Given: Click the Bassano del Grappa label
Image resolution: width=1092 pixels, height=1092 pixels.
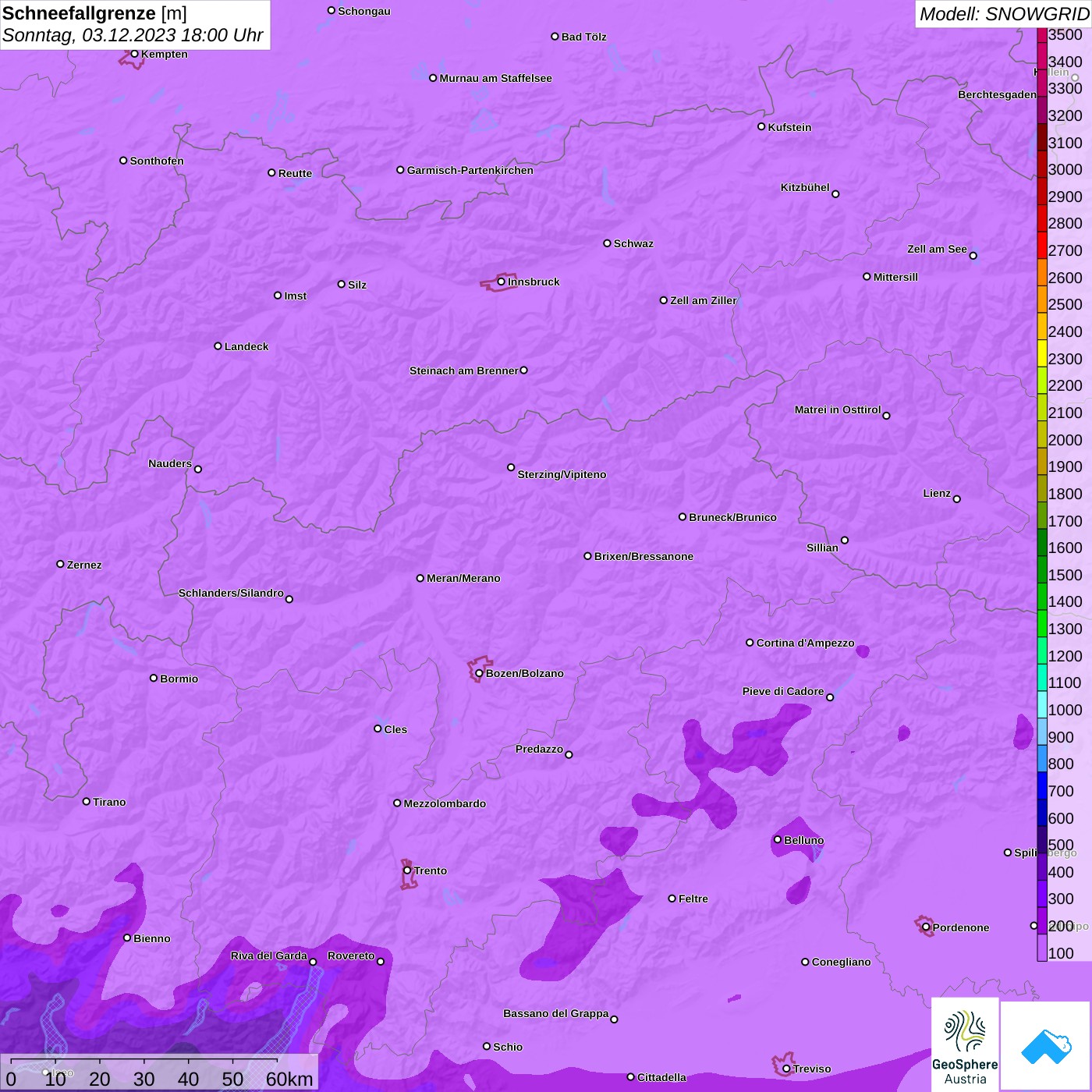Looking at the screenshot, I should point(555,1013).
